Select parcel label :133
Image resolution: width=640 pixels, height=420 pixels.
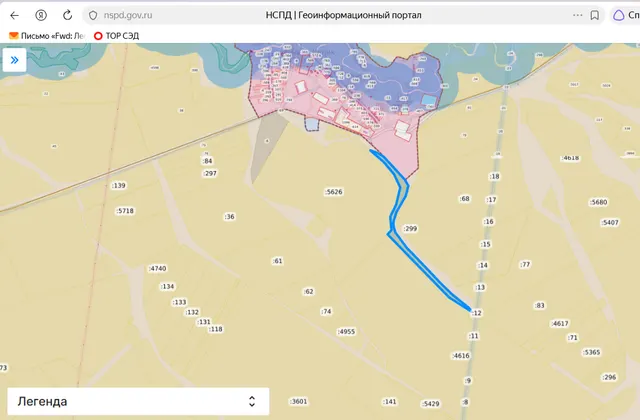(179, 302)
